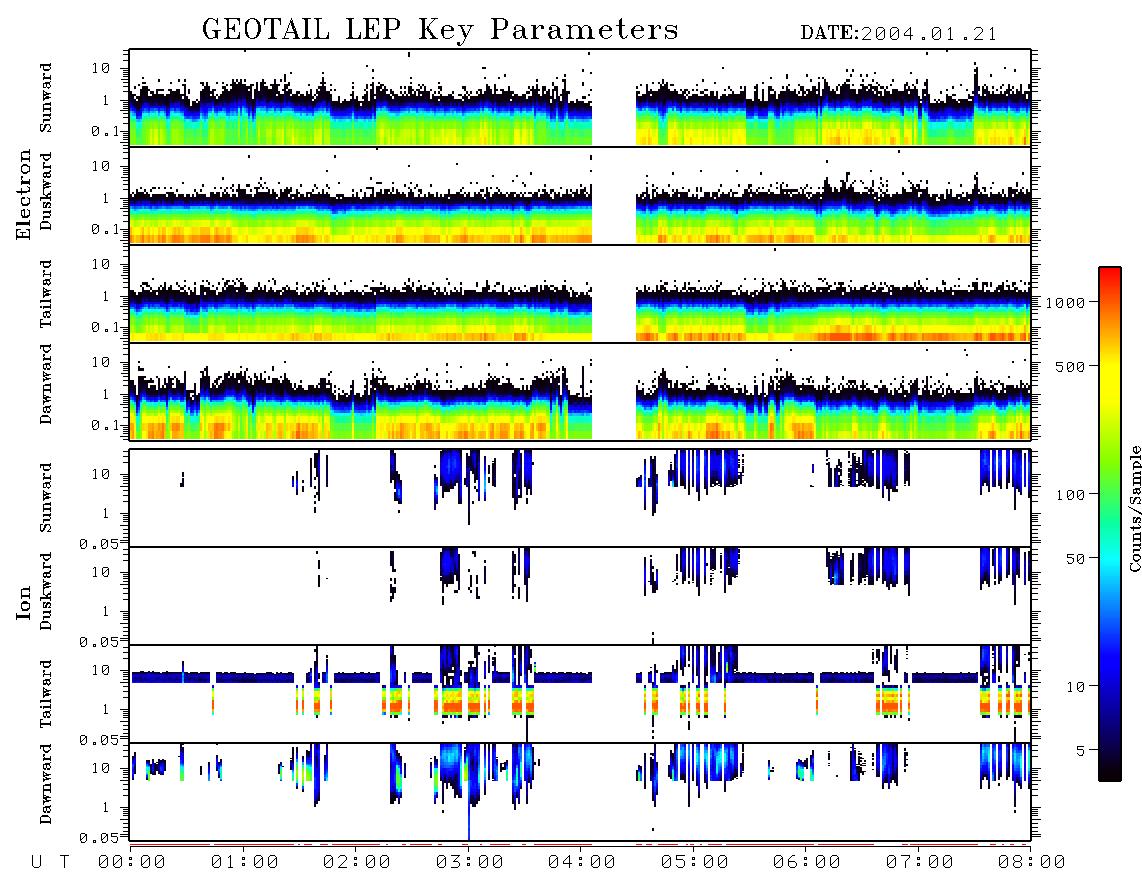The image size is (1142, 880).
Task: Click the U T axis label
Action: 50,862
